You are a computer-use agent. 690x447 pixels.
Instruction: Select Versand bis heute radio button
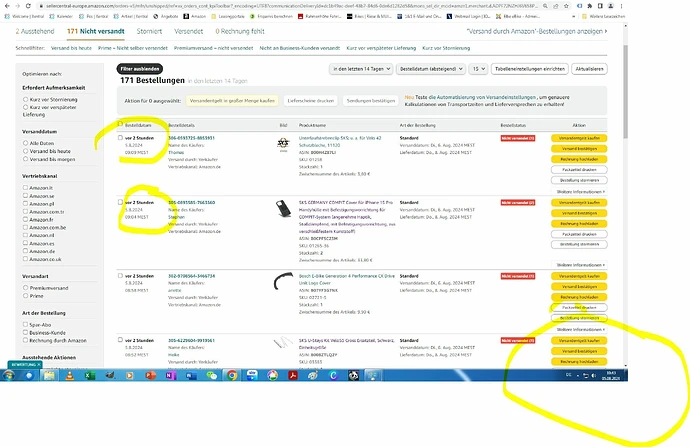click(26, 151)
